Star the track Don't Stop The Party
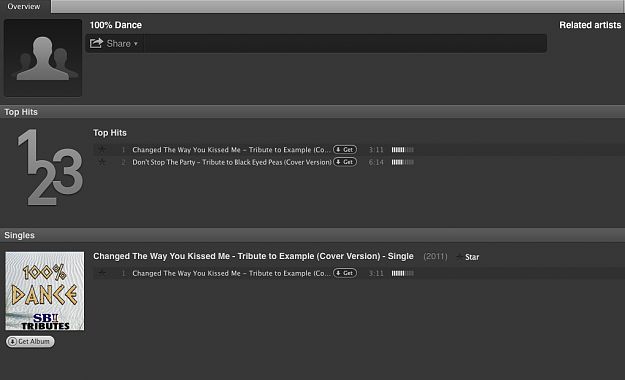Screen dimensions: 625x380 [x=102, y=162]
